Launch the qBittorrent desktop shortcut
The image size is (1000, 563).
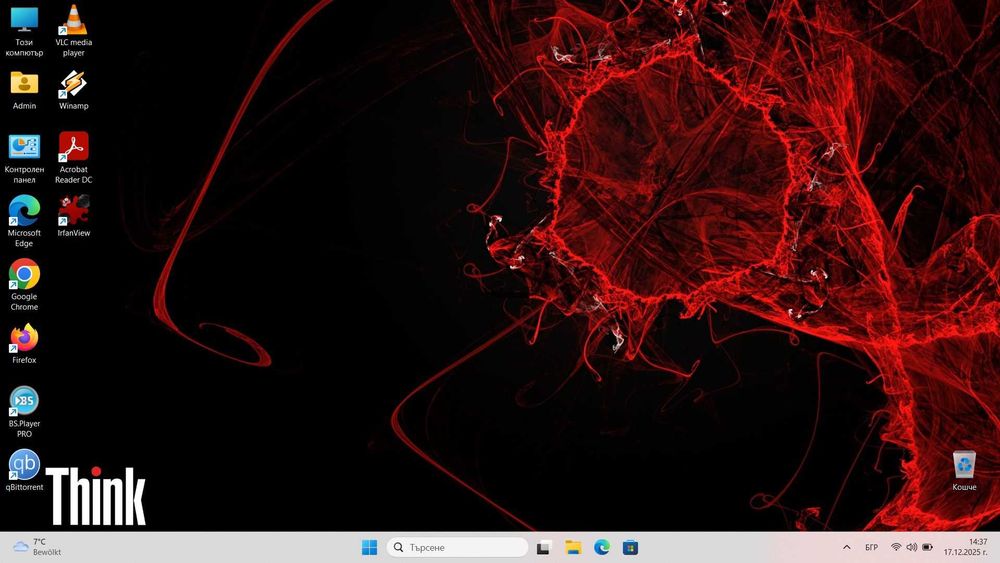(24, 471)
